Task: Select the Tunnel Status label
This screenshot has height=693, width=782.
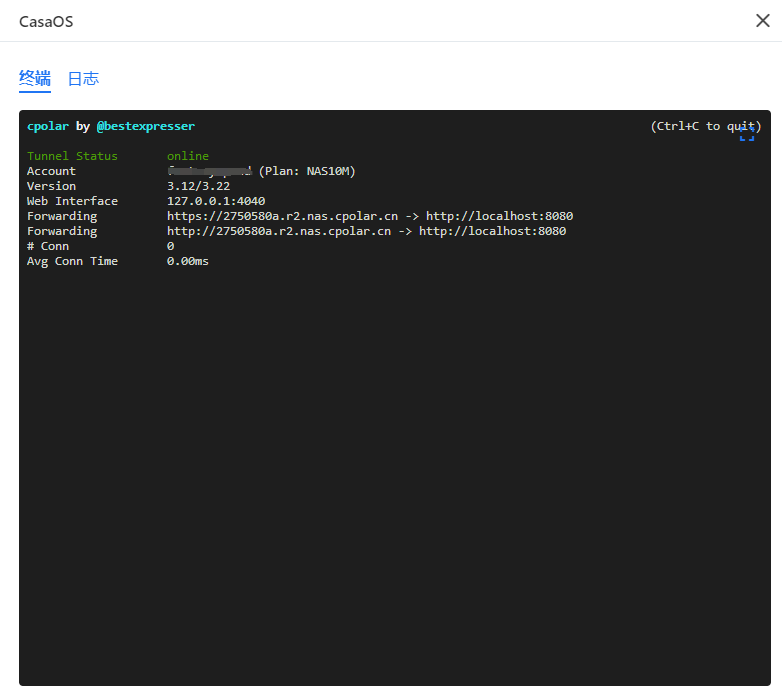Action: pos(72,156)
